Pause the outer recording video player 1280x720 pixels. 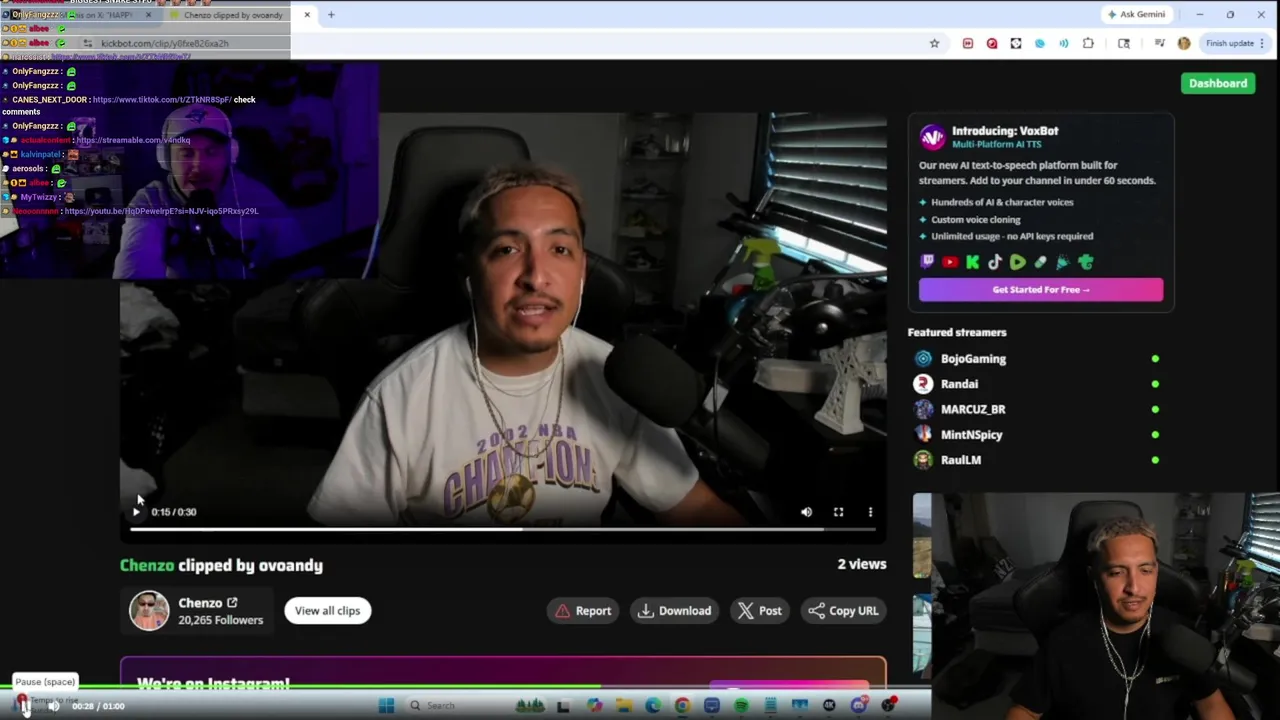click(24, 706)
